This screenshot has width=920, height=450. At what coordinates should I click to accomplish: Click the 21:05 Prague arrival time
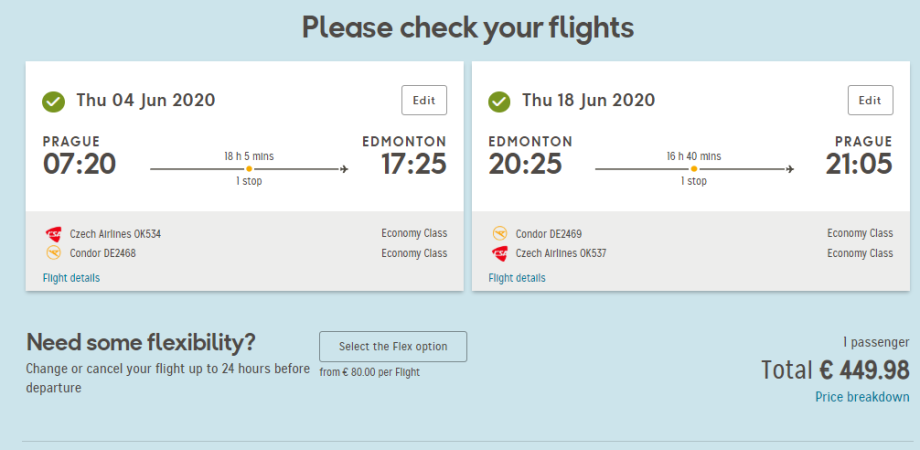coord(859,164)
